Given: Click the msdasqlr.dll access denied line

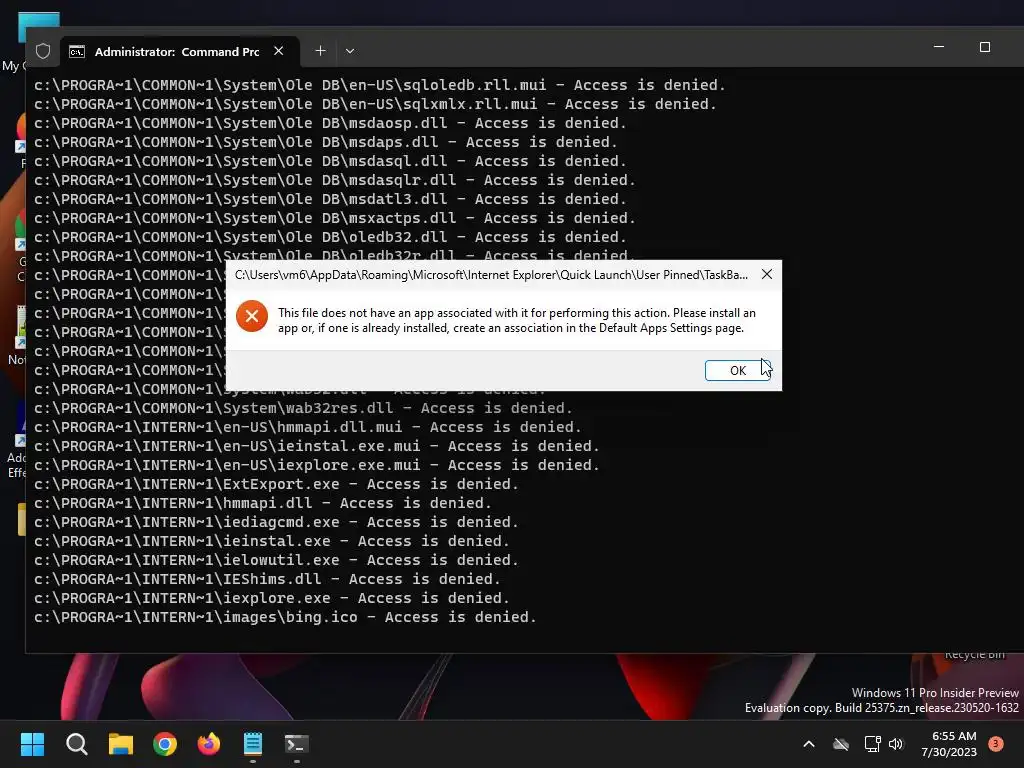Looking at the screenshot, I should pyautogui.click(x=334, y=180).
